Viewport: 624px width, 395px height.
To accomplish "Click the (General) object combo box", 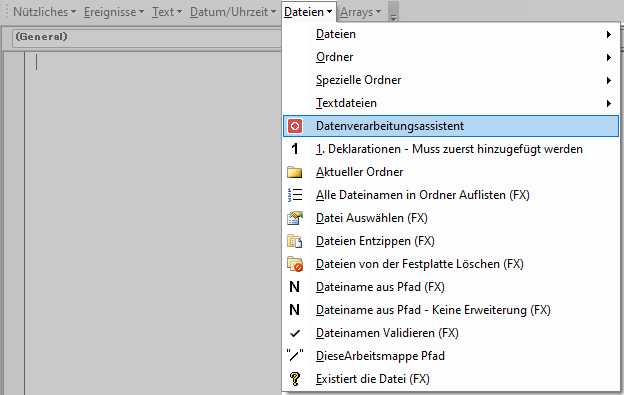I will tap(147, 38).
